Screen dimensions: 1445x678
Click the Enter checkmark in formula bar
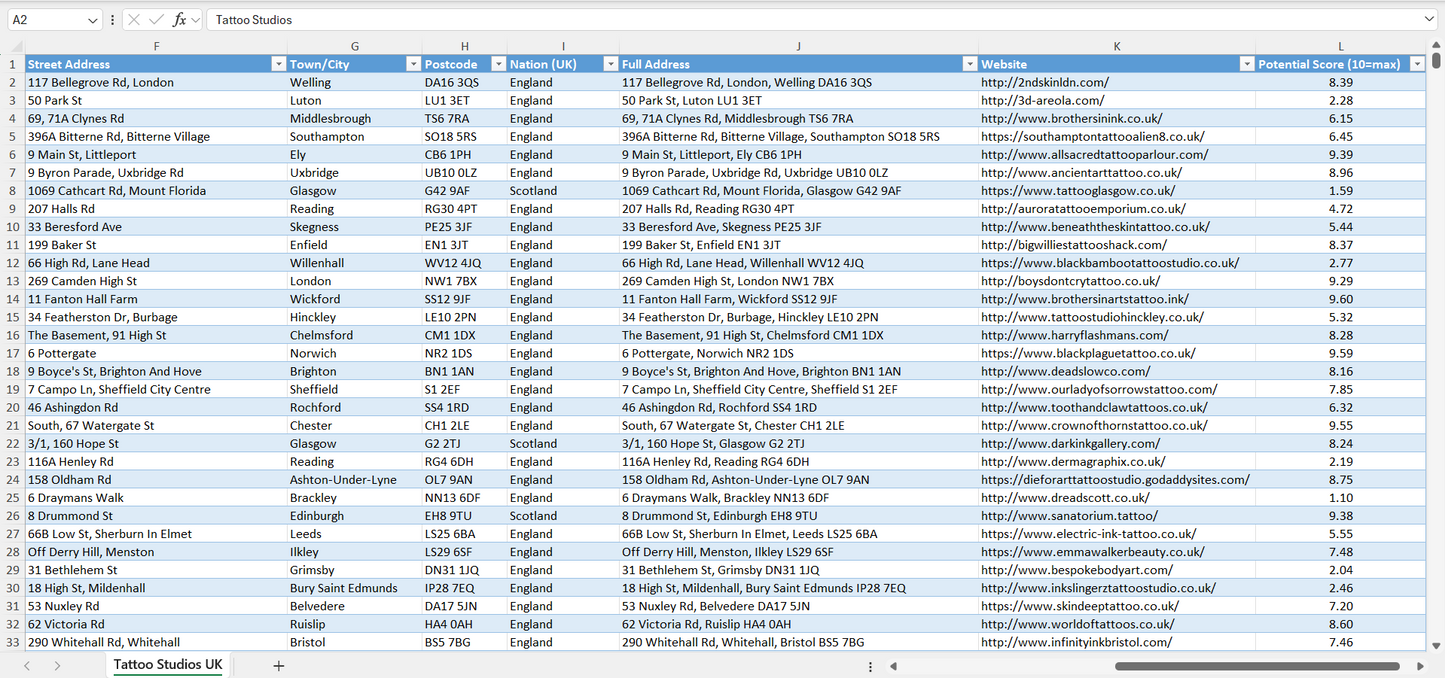coord(156,20)
